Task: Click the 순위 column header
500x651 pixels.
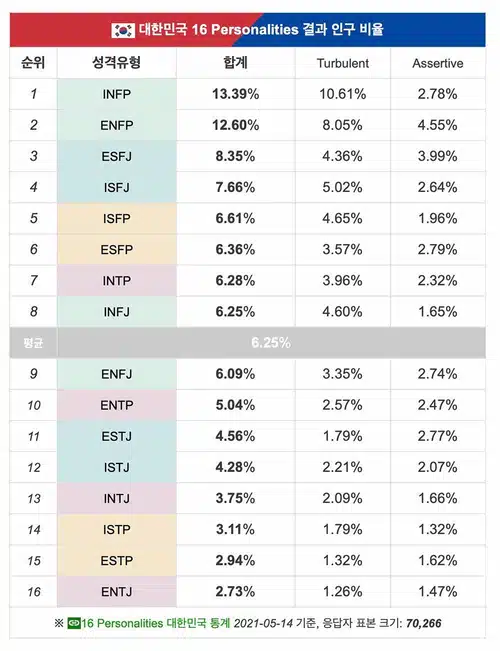Action: tap(33, 63)
